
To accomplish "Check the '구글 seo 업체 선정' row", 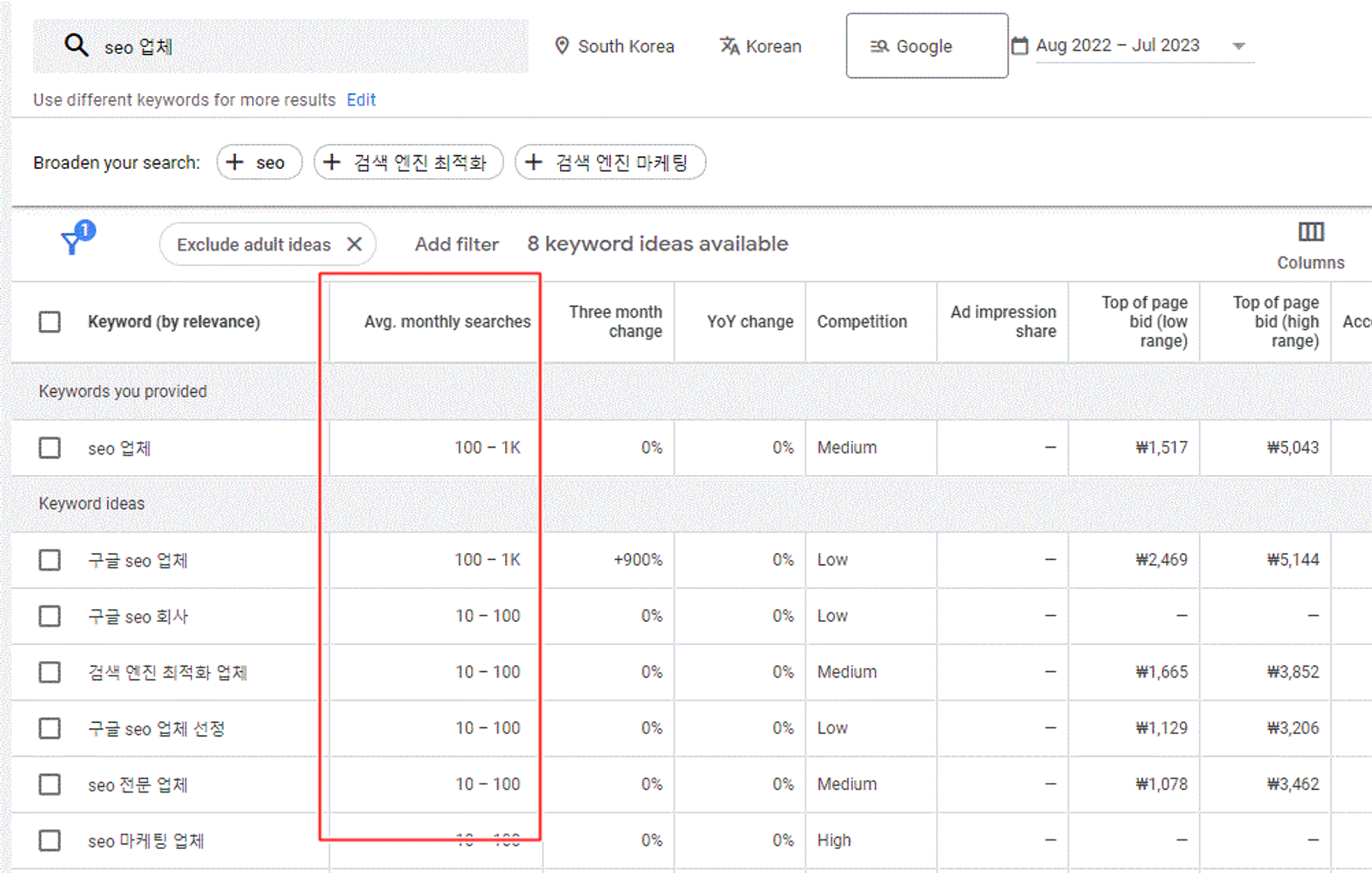I will [50, 728].
